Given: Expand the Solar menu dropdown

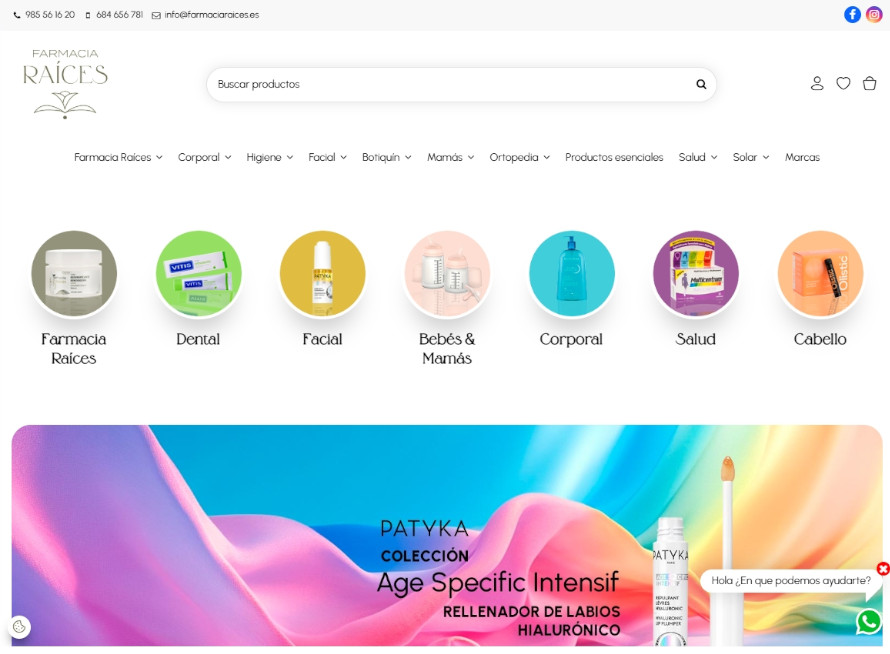Looking at the screenshot, I should point(750,158).
